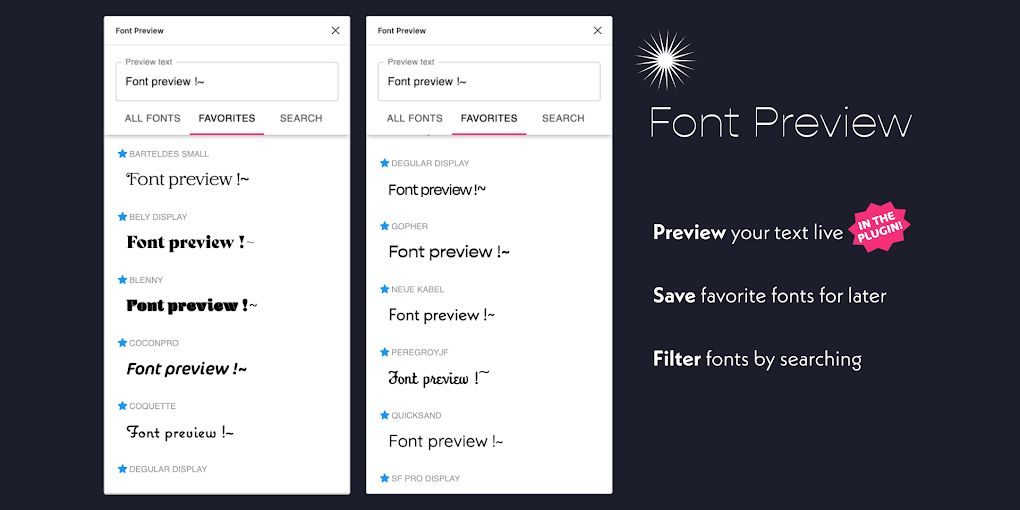
Task: Switch to the Search tab in left panel
Action: pos(301,118)
